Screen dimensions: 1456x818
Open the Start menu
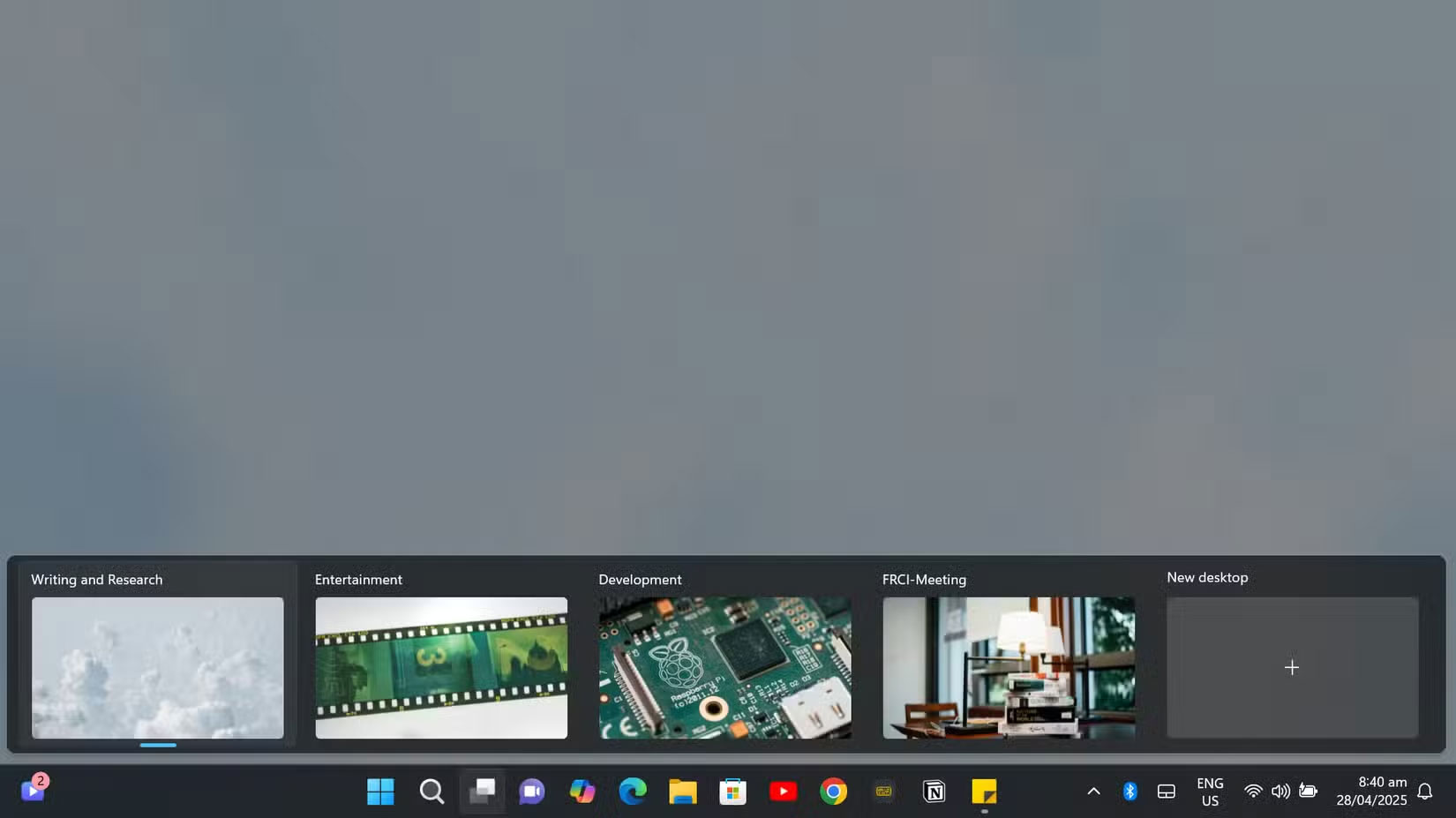click(x=380, y=792)
